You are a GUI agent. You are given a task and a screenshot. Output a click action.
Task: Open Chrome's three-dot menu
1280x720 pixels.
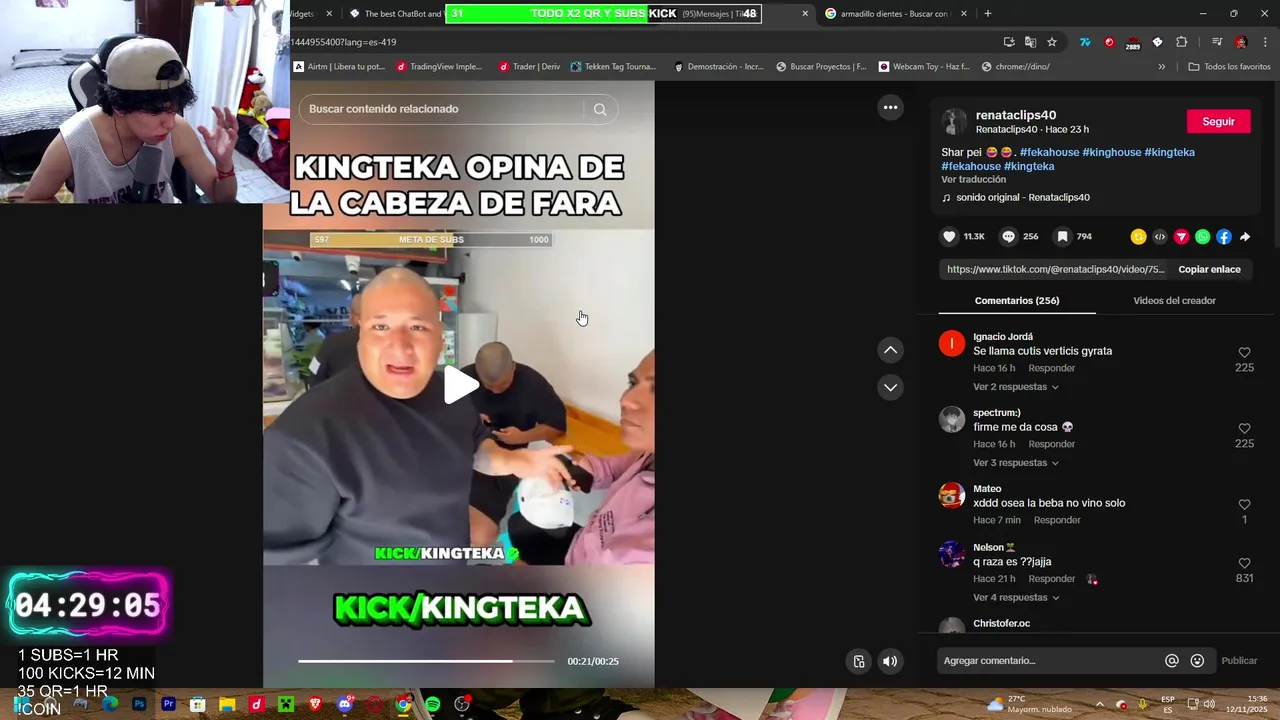coord(1266,42)
